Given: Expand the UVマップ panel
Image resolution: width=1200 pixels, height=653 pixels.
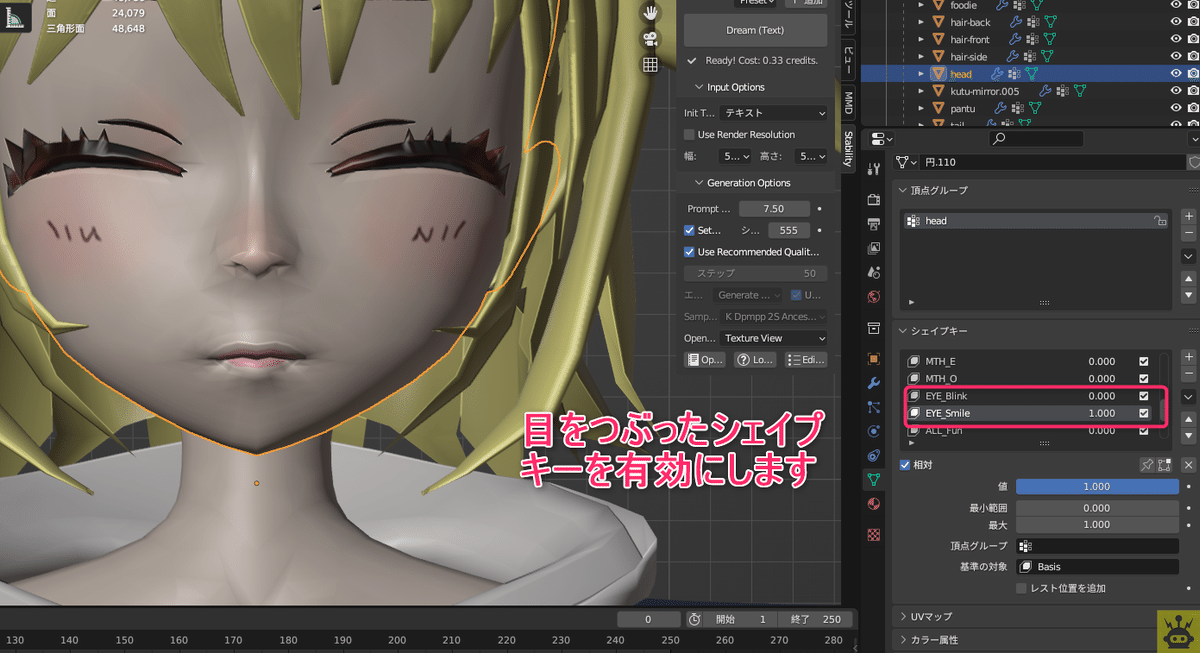Looking at the screenshot, I should pos(903,616).
